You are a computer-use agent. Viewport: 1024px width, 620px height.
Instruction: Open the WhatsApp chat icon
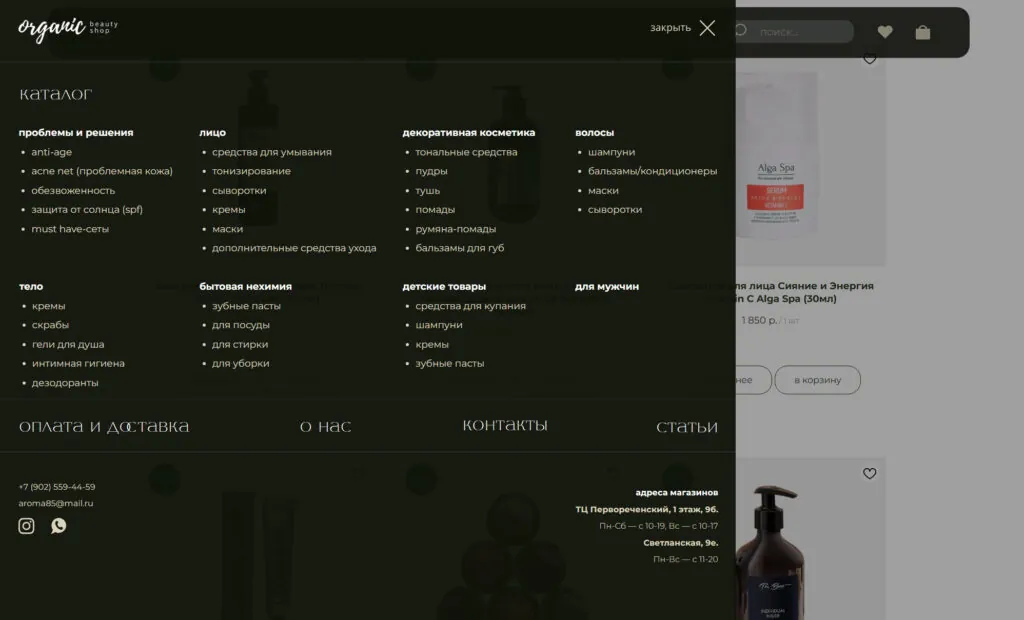[59, 526]
